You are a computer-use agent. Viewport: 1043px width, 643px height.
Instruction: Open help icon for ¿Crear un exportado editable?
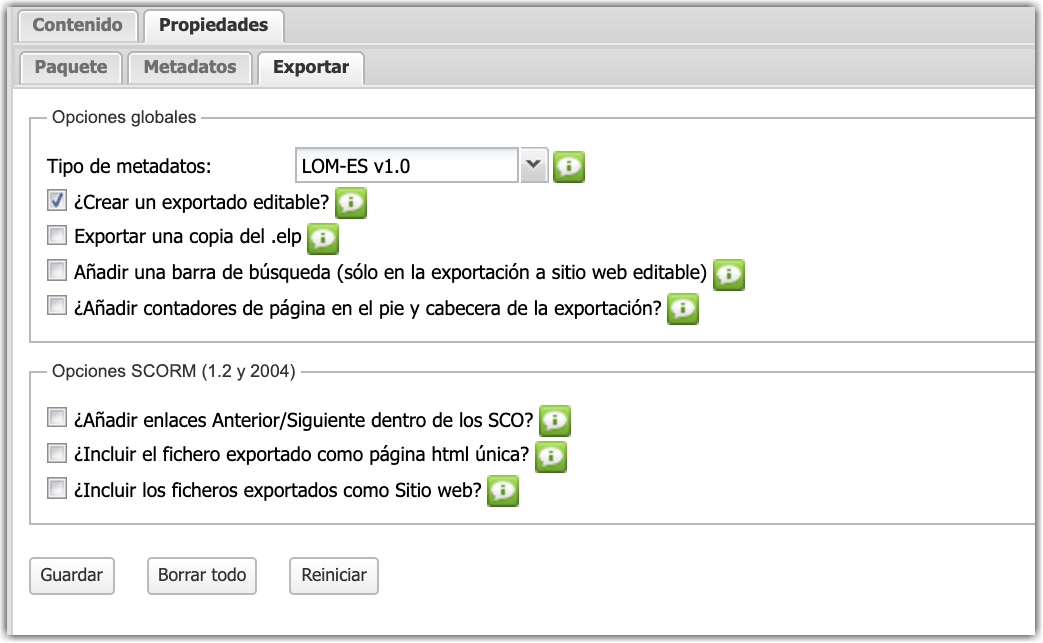pyautogui.click(x=351, y=203)
